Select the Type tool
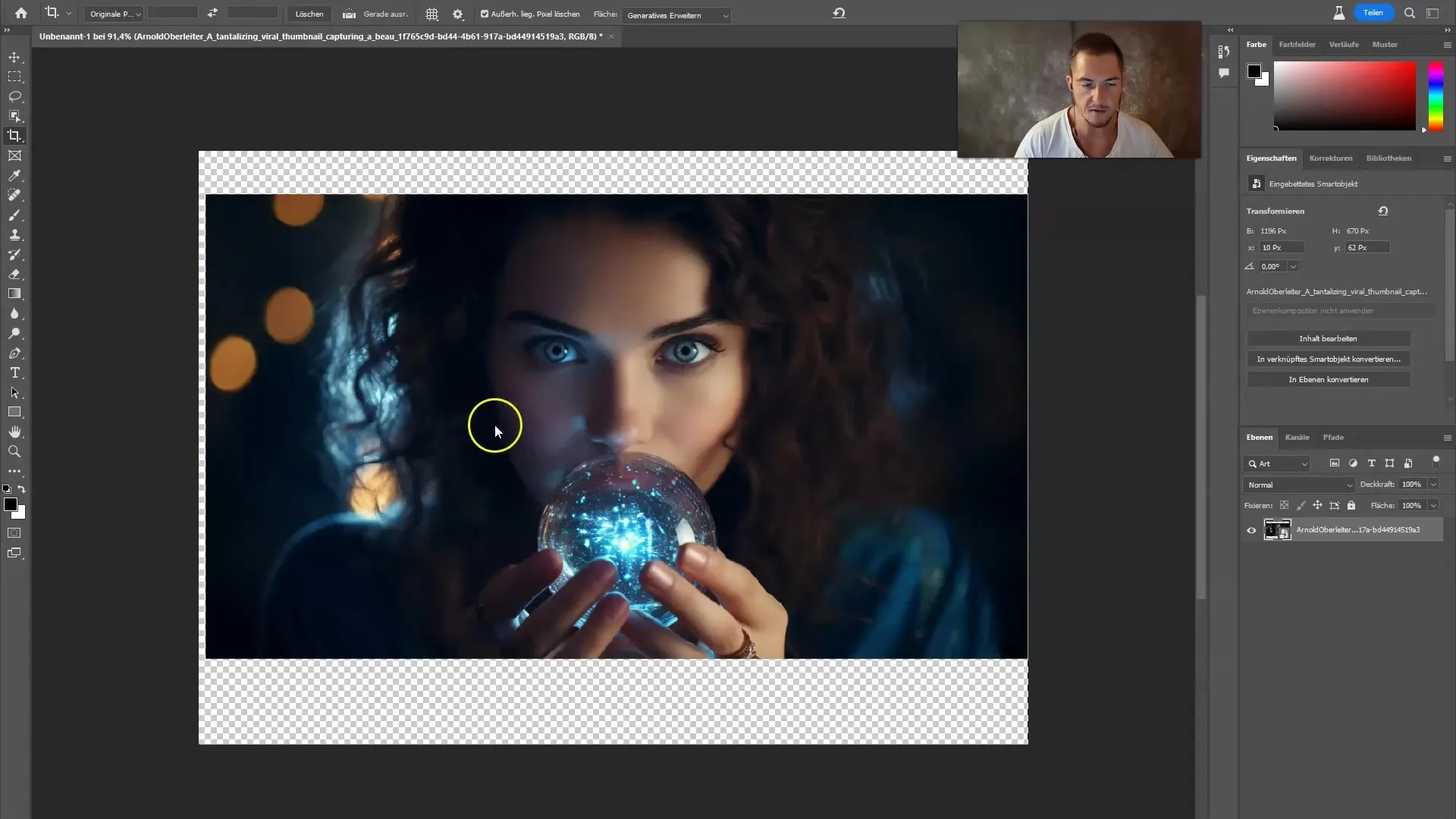Image resolution: width=1456 pixels, height=819 pixels. pyautogui.click(x=14, y=372)
